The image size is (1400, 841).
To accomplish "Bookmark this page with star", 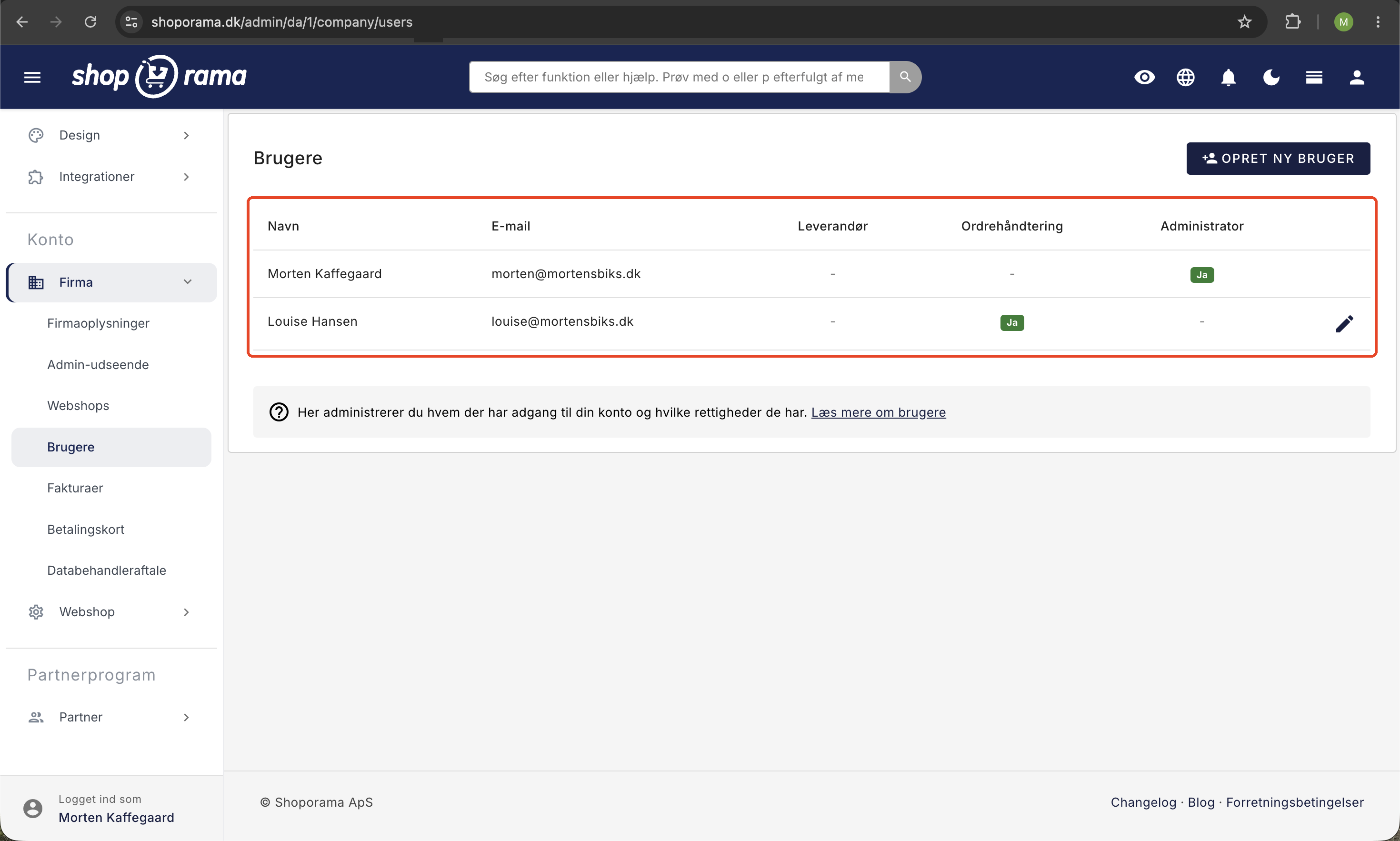I will coord(1244,21).
